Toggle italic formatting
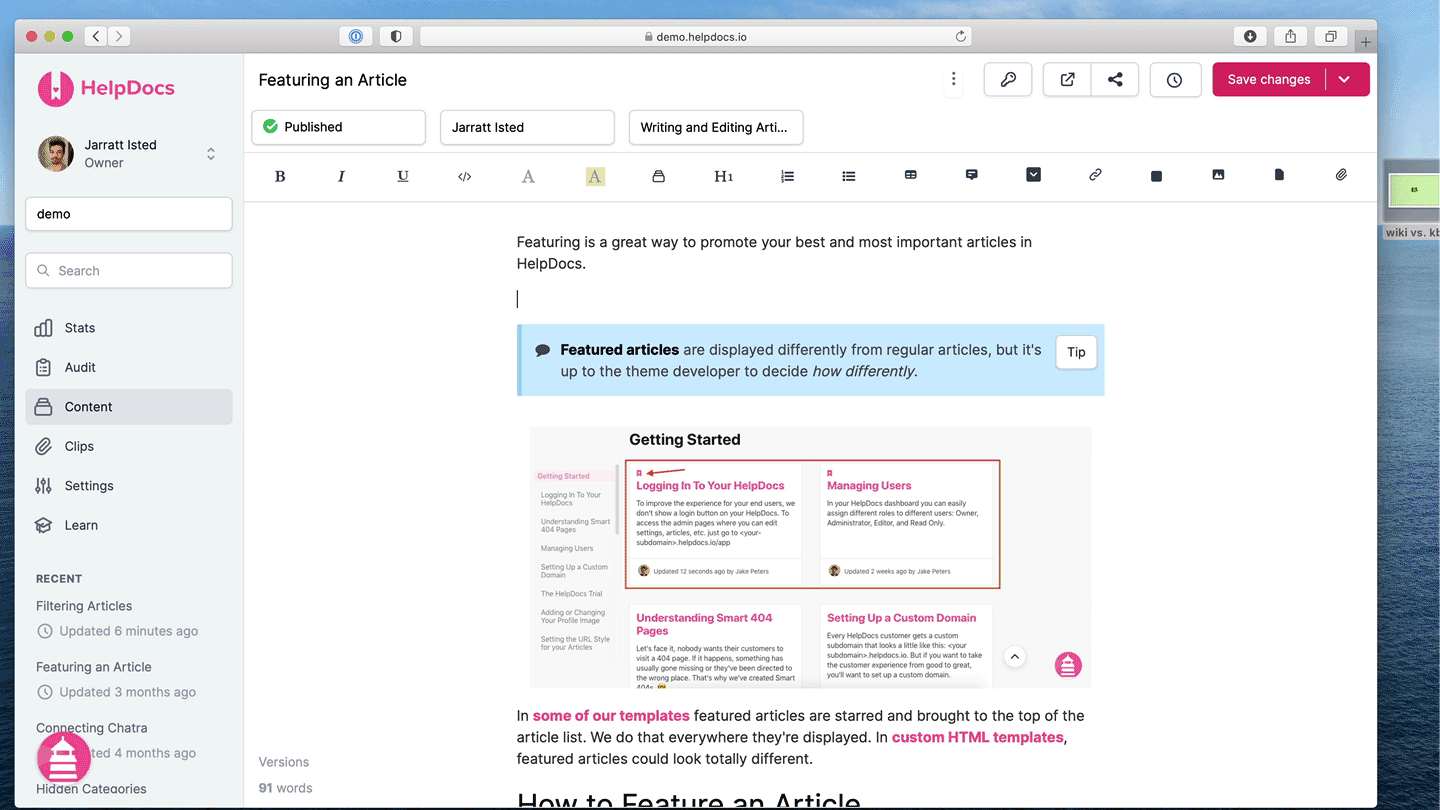The height and width of the screenshot is (810, 1440). click(341, 176)
